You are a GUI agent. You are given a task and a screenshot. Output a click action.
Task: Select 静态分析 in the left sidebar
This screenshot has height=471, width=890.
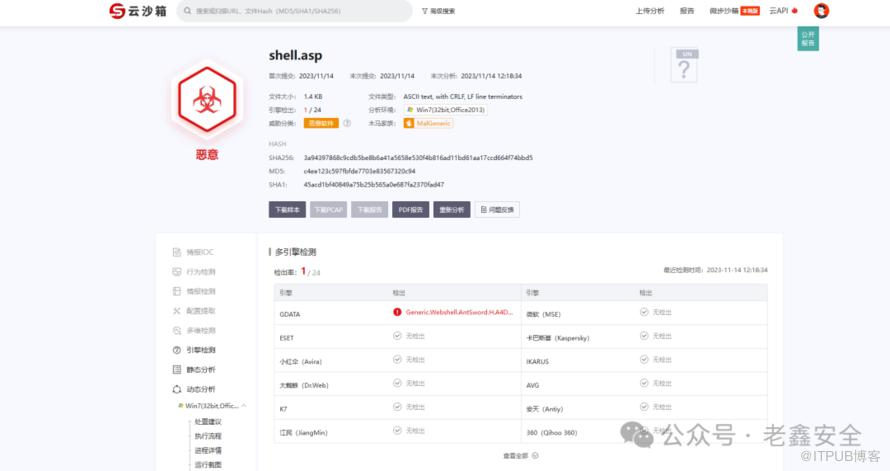(200, 370)
